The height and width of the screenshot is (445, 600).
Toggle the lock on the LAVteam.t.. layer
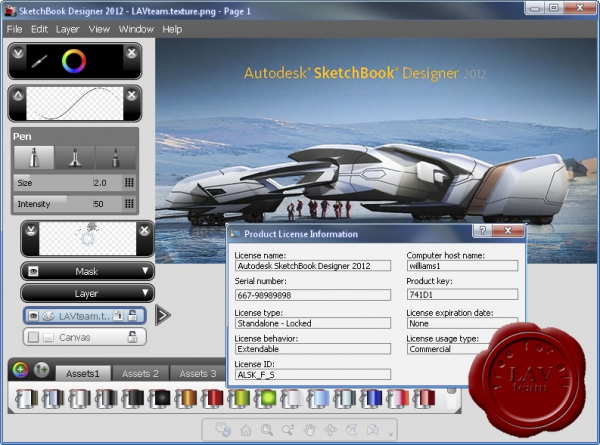click(x=132, y=315)
